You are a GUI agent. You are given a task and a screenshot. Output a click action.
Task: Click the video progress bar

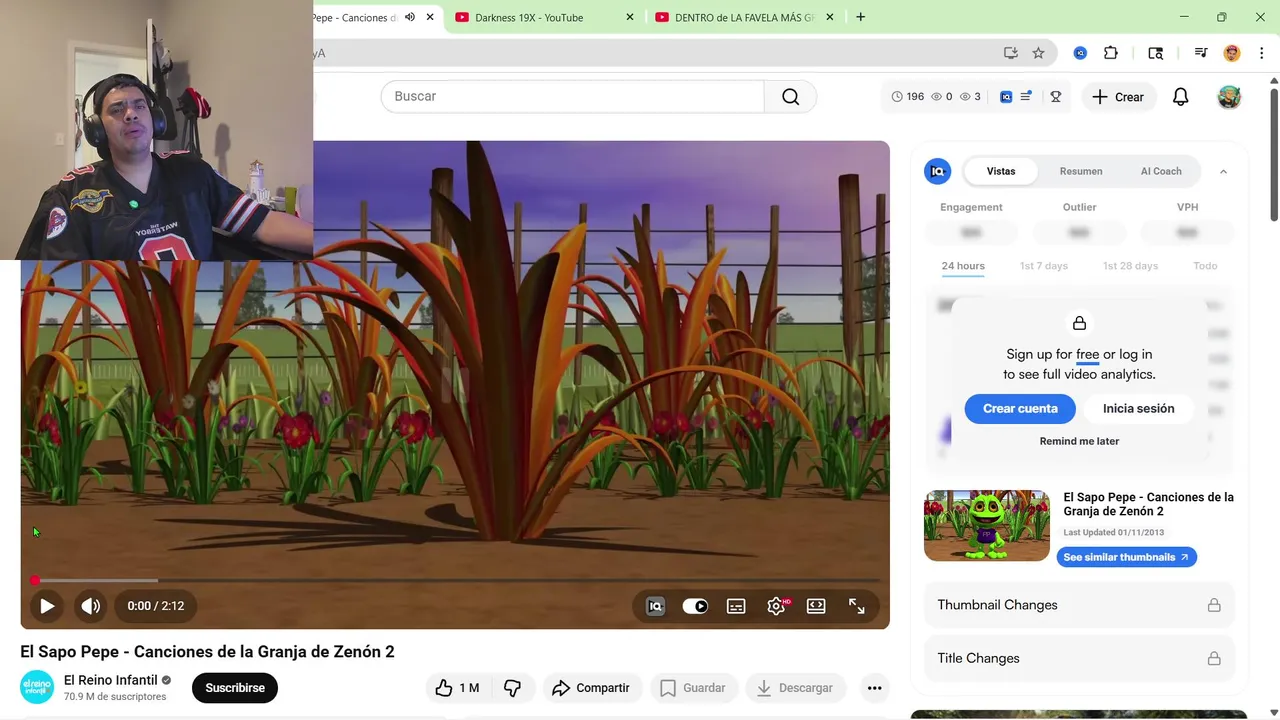tap(455, 580)
